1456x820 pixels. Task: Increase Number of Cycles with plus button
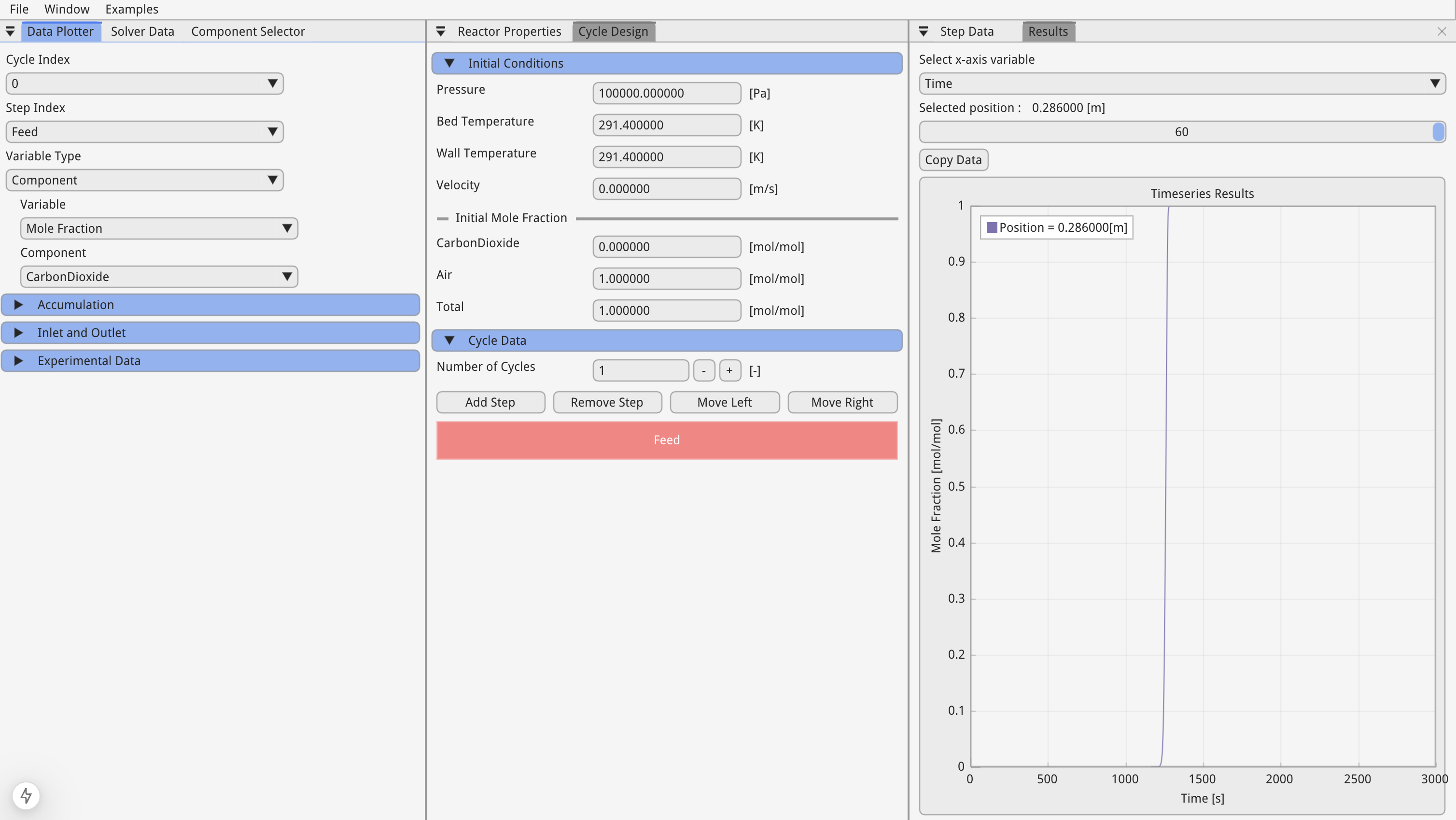click(x=730, y=370)
